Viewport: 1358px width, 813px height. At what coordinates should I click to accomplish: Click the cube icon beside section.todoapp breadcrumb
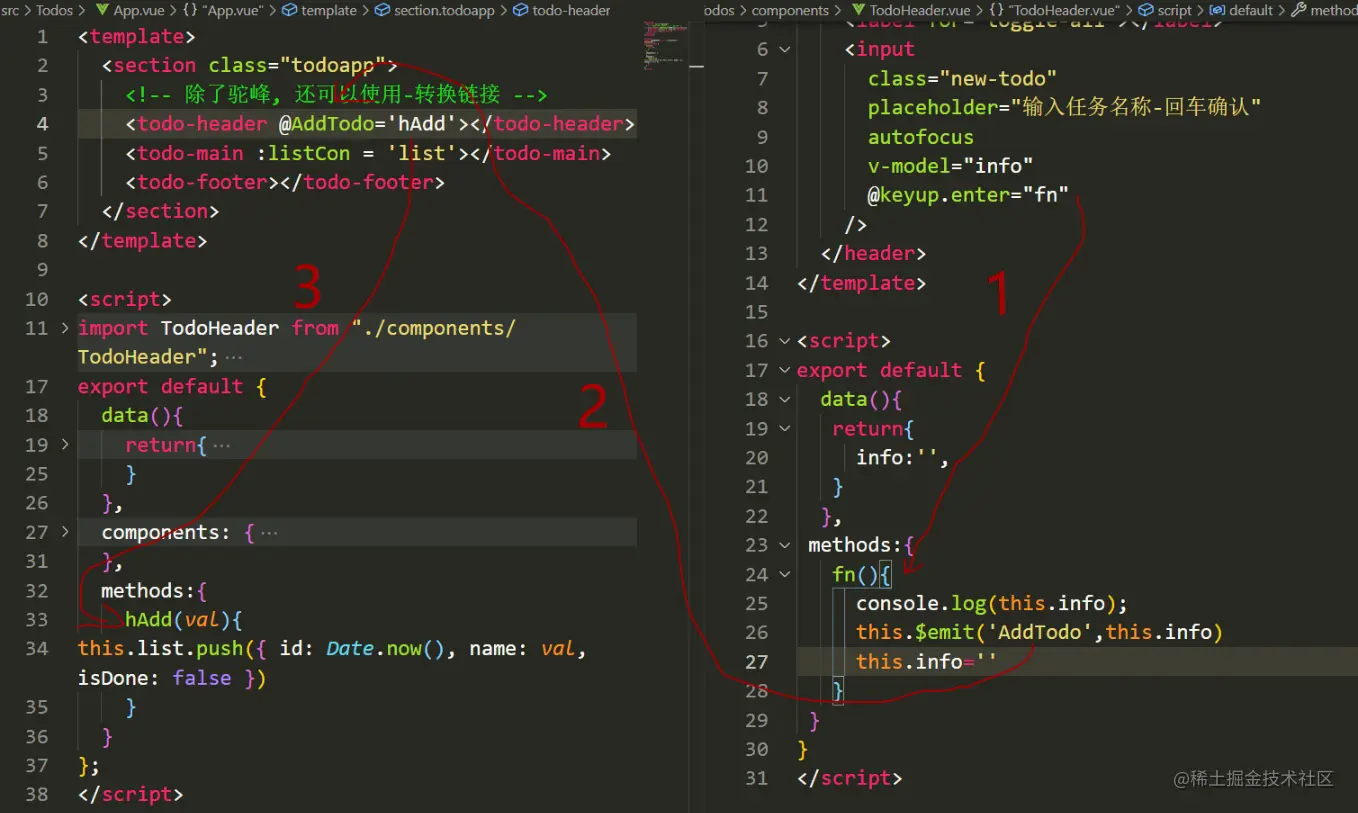[382, 10]
